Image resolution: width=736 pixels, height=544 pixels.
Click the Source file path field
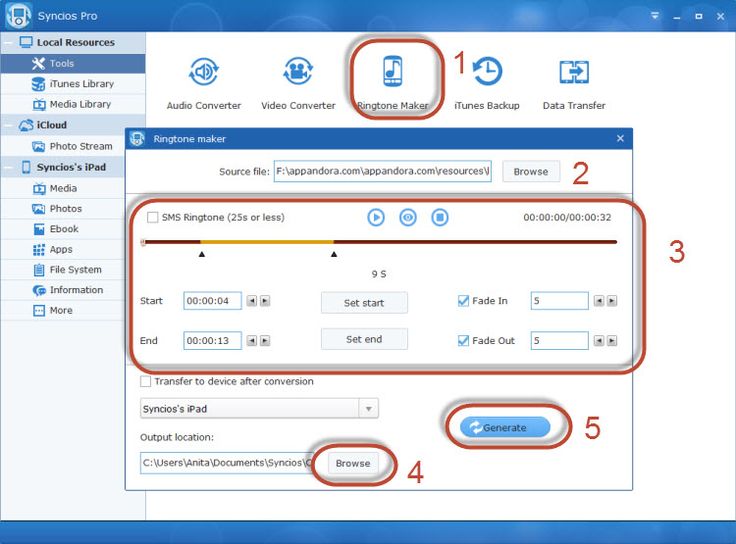[x=383, y=171]
